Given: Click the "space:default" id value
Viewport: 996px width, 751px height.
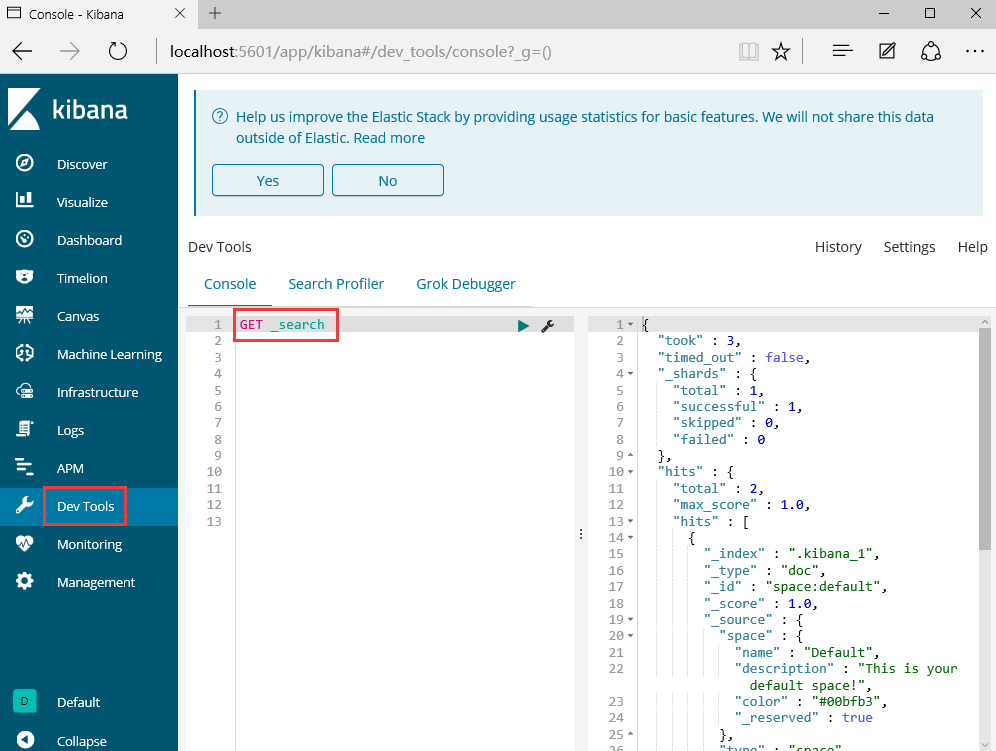Looking at the screenshot, I should pos(822,586).
